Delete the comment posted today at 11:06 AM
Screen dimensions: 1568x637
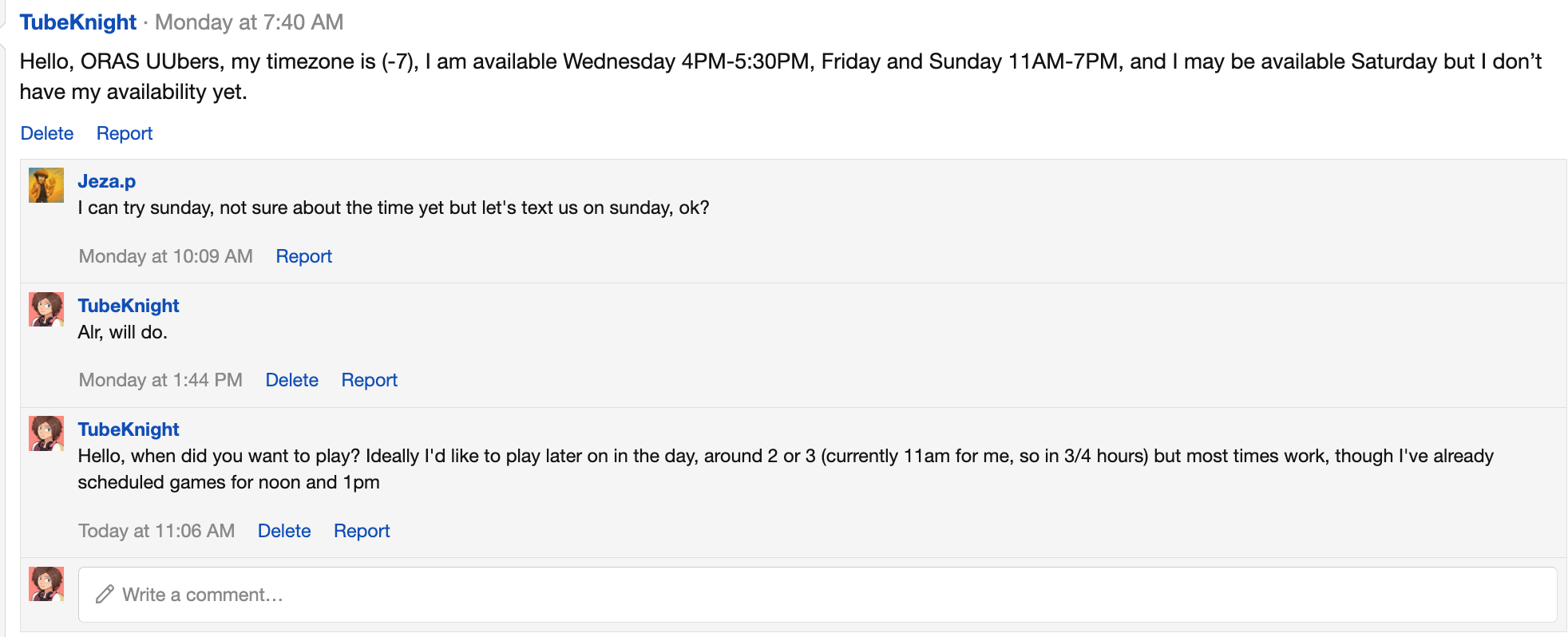(x=284, y=531)
